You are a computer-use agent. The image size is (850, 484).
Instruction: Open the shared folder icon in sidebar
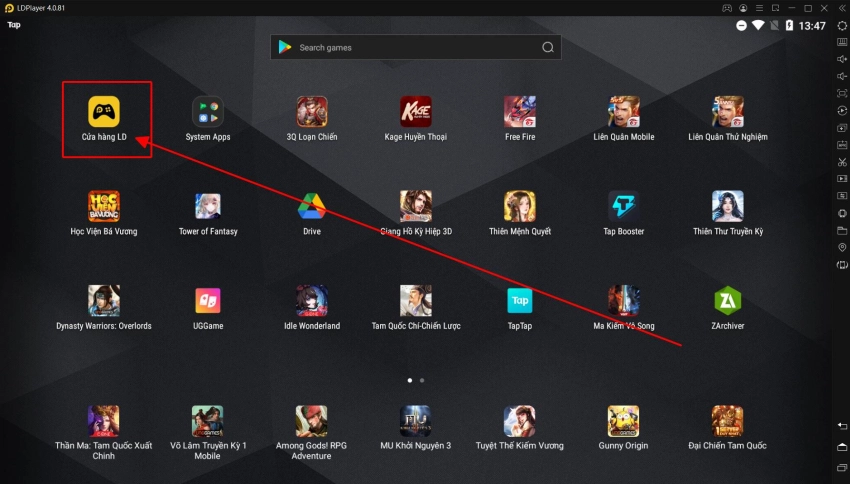[x=842, y=230]
